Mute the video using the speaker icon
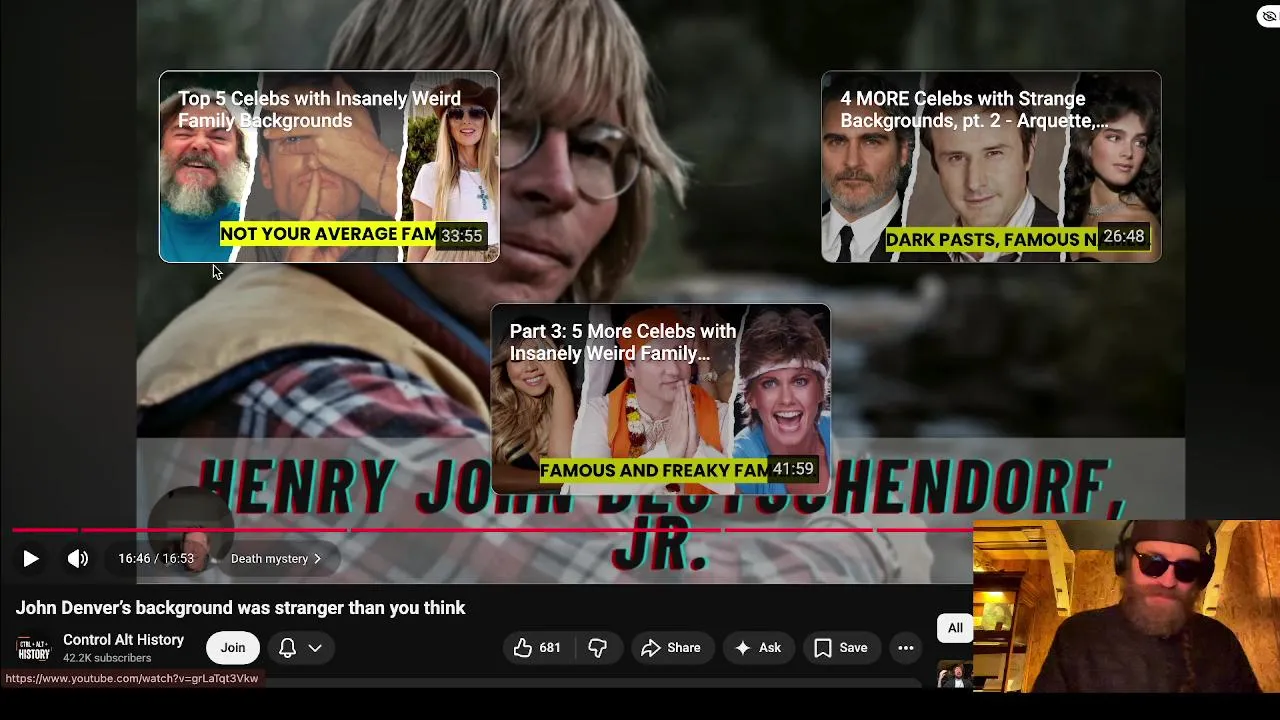Screen dimensions: 1280x720 (78, 559)
